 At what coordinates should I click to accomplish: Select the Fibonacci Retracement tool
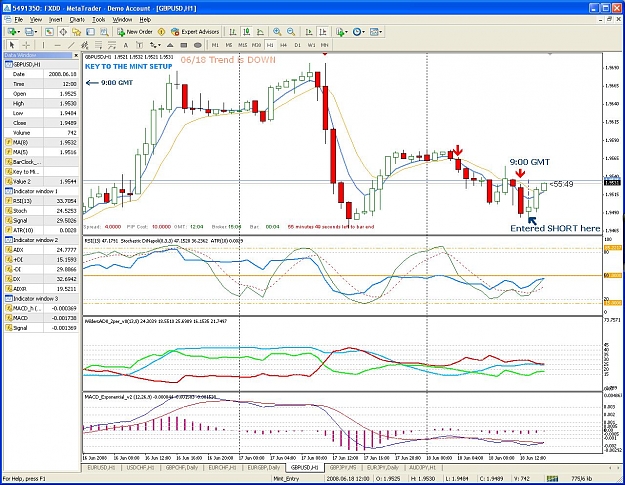98,45
